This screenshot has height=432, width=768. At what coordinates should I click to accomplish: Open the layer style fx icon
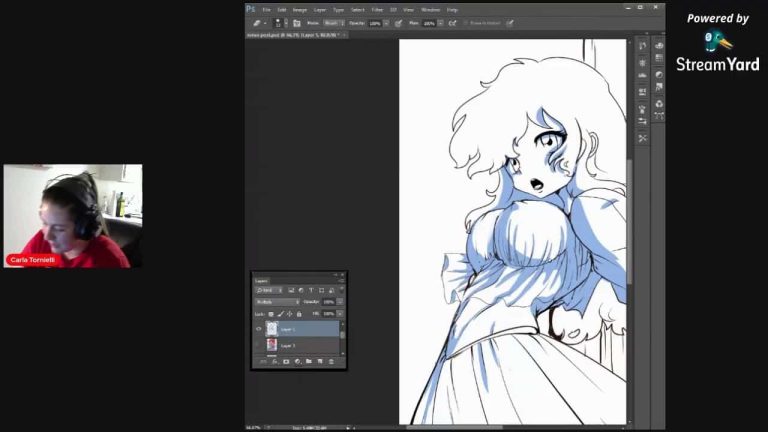pyautogui.click(x=275, y=361)
